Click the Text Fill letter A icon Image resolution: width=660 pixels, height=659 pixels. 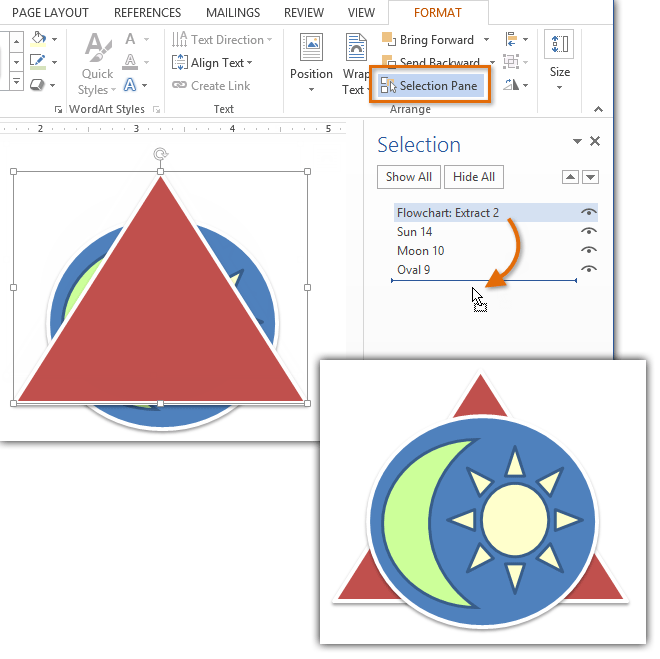point(130,39)
